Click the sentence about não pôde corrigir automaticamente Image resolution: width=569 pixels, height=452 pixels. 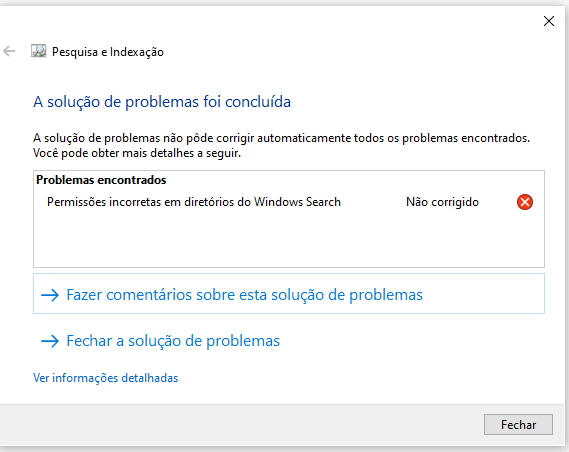pyautogui.click(x=281, y=138)
